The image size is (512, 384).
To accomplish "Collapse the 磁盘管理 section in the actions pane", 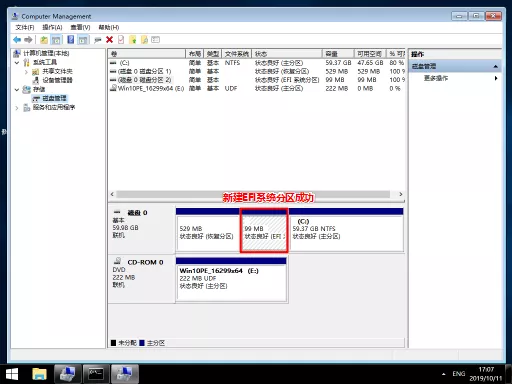I will coord(496,66).
